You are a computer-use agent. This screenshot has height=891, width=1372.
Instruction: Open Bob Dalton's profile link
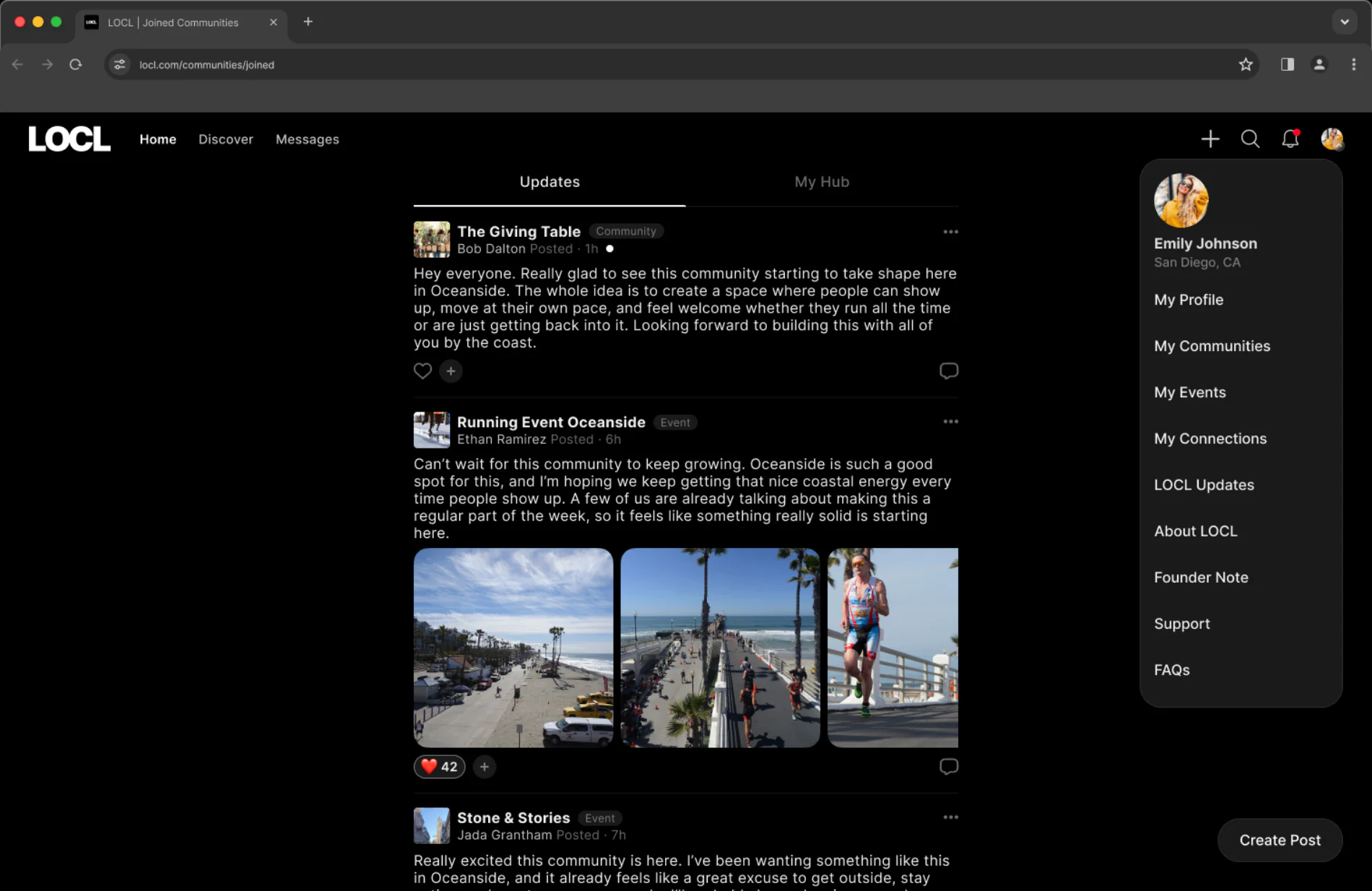(x=491, y=248)
